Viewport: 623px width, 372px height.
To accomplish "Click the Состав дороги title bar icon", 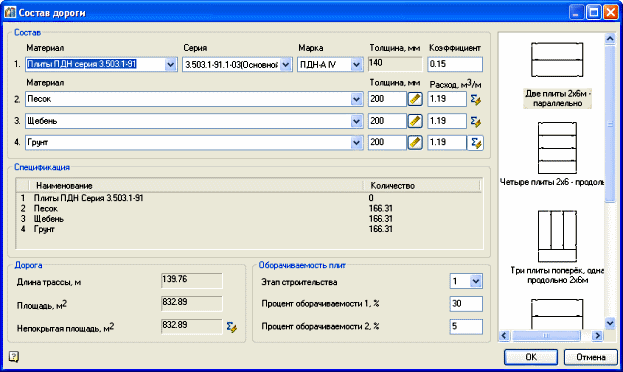I will [x=10, y=12].
